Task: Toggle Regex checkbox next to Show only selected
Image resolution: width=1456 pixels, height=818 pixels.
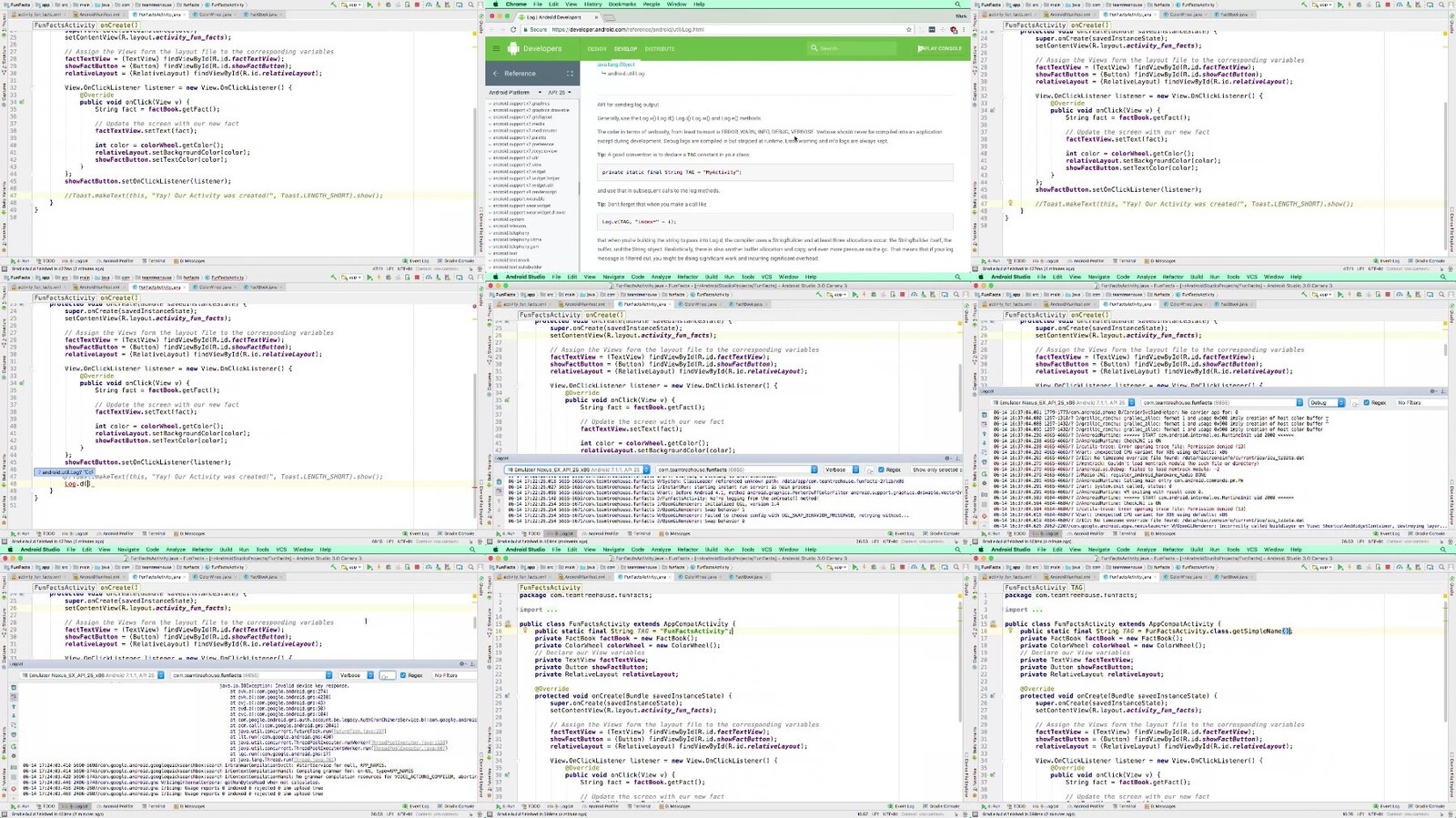Action: pyautogui.click(x=882, y=470)
